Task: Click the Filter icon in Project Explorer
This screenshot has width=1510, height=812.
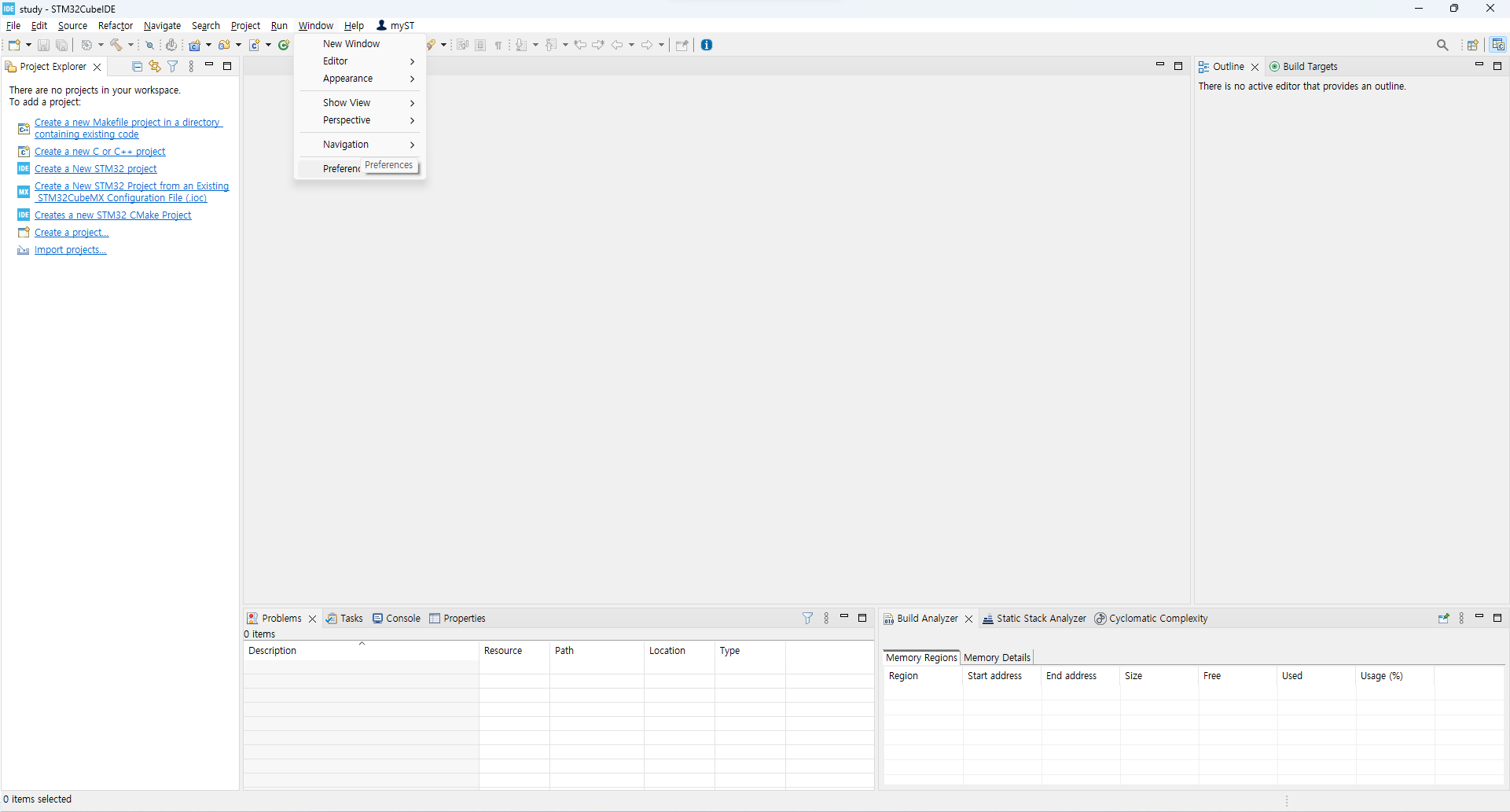Action: pyautogui.click(x=173, y=67)
